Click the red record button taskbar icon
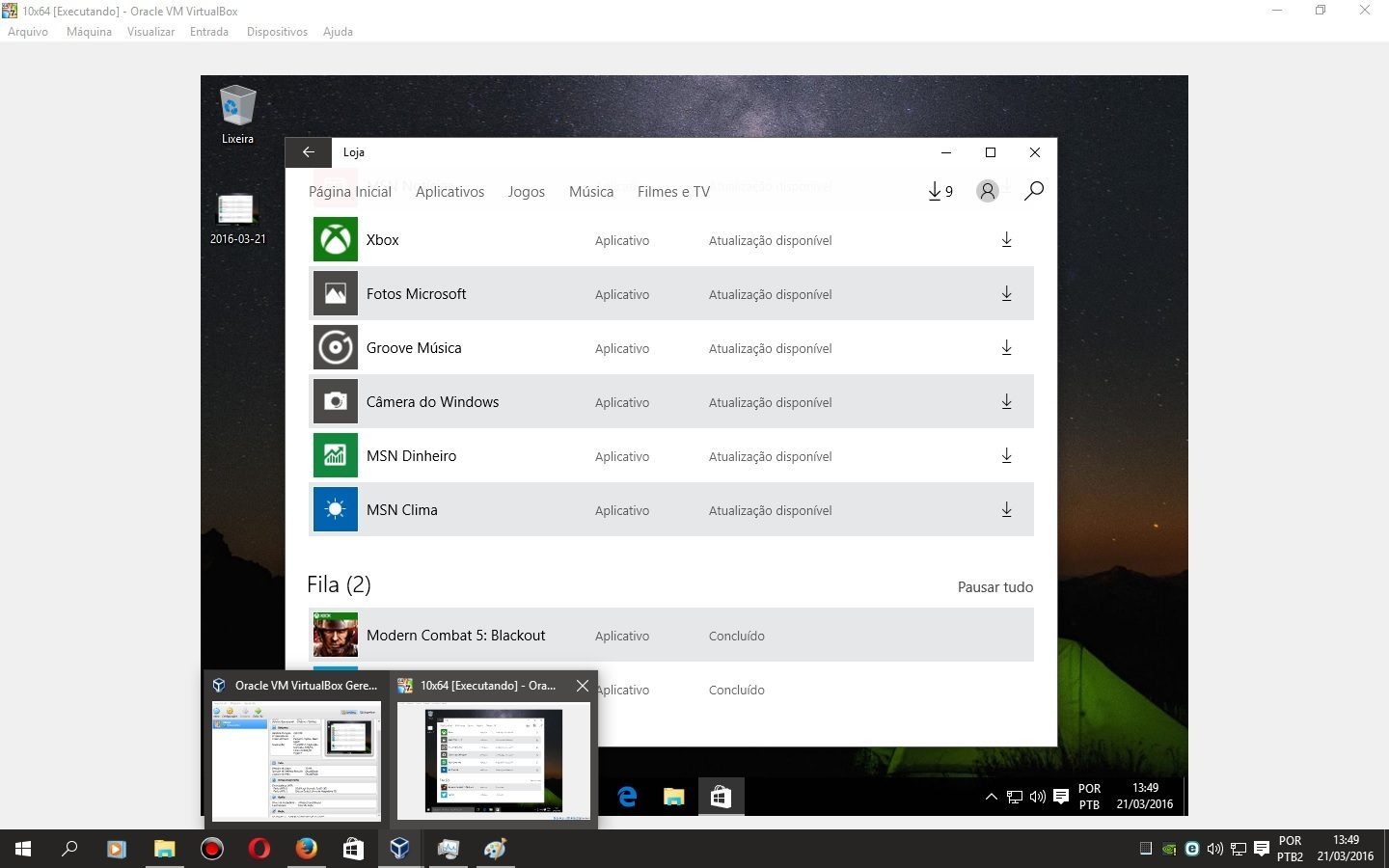 click(211, 849)
